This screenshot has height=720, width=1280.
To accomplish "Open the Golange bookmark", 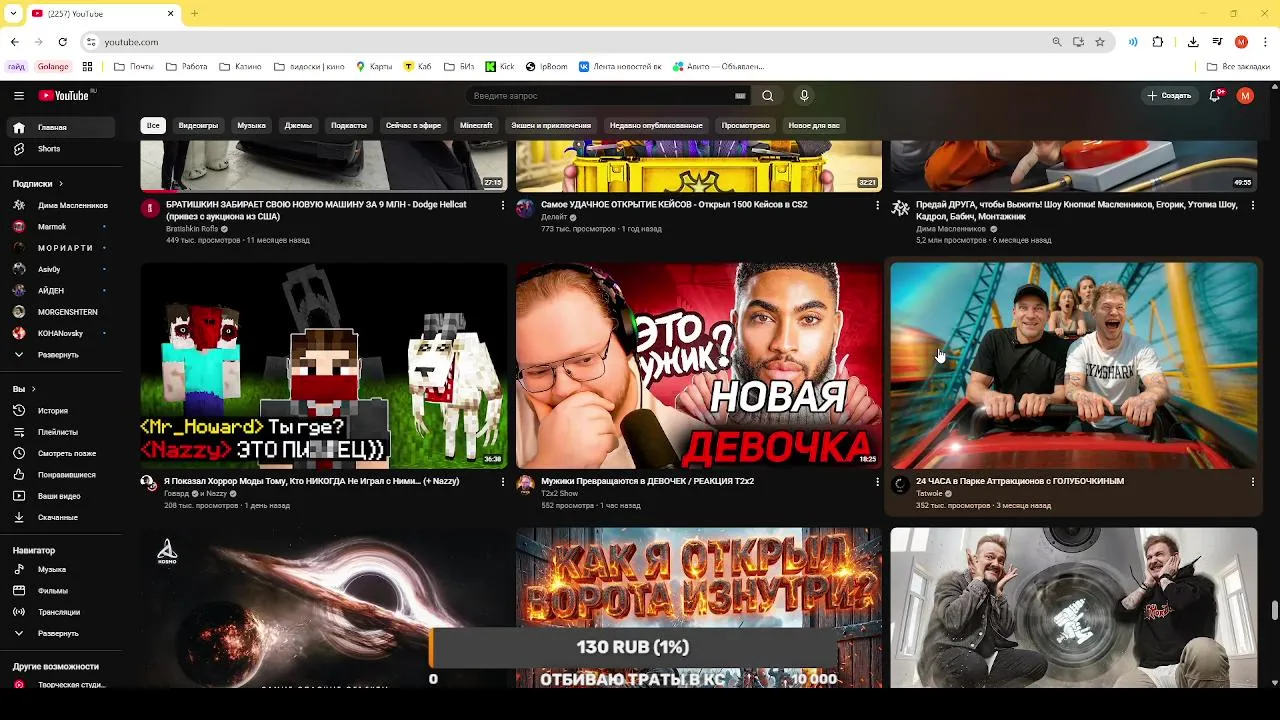I will click(x=53, y=67).
